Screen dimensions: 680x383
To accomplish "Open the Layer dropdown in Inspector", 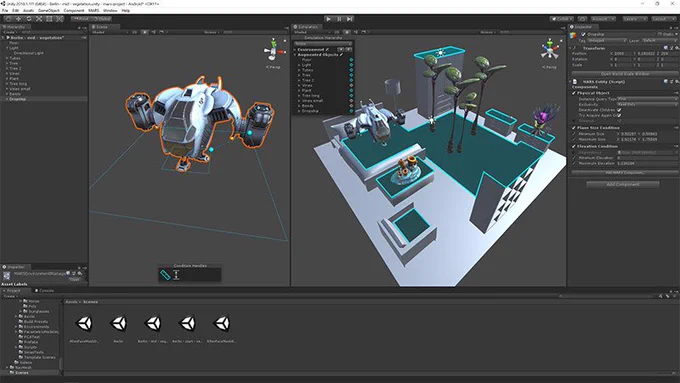I will 659,40.
